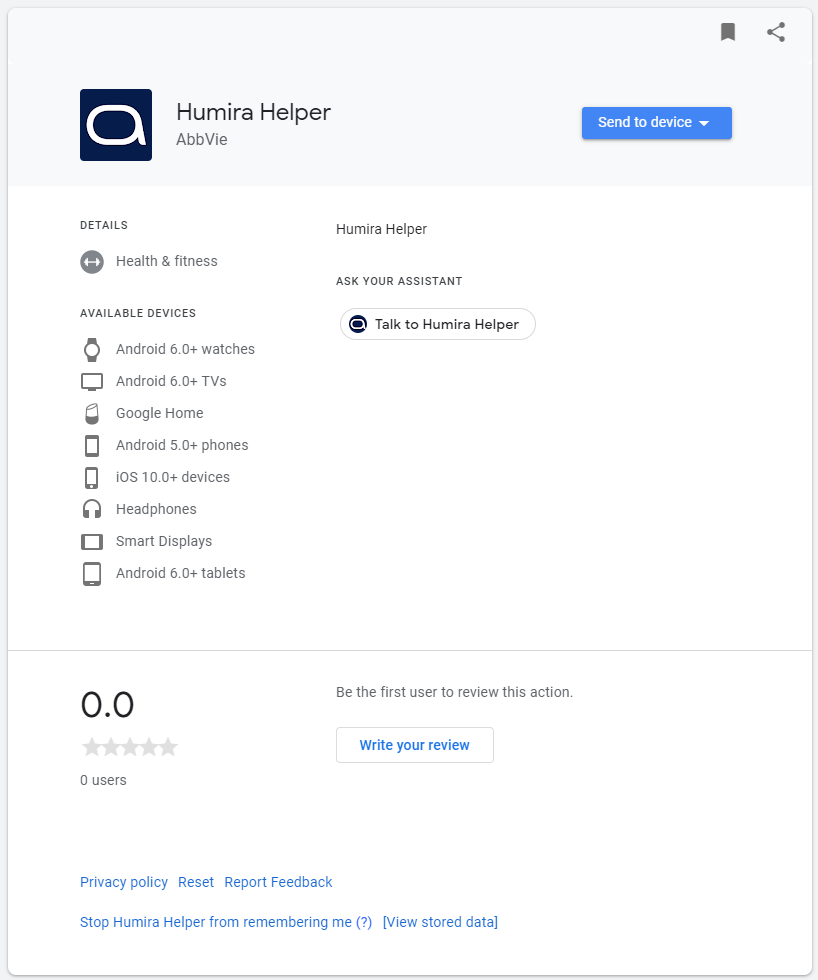818x980 pixels.
Task: Open the Privacy policy link
Action: click(x=124, y=882)
